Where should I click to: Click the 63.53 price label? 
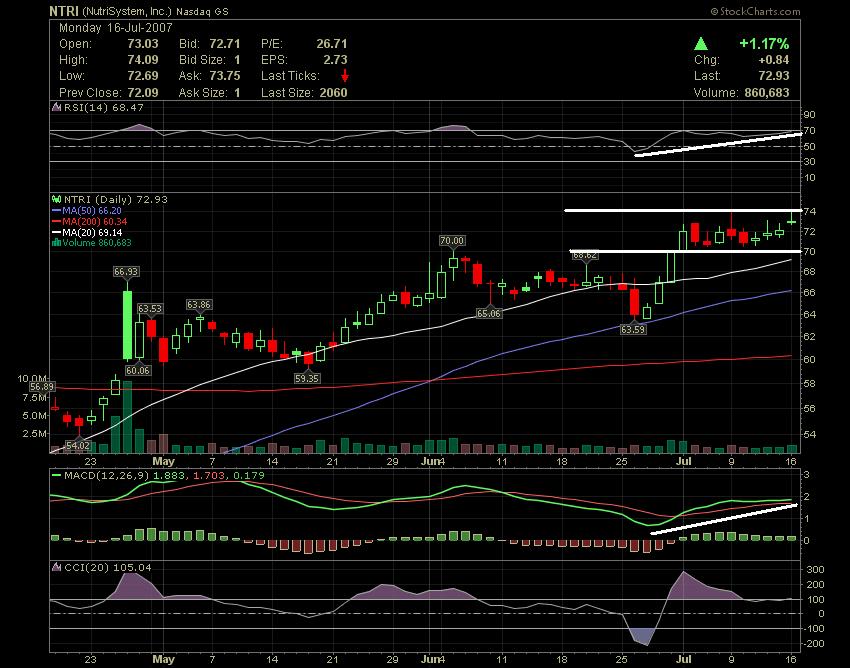pos(150,309)
